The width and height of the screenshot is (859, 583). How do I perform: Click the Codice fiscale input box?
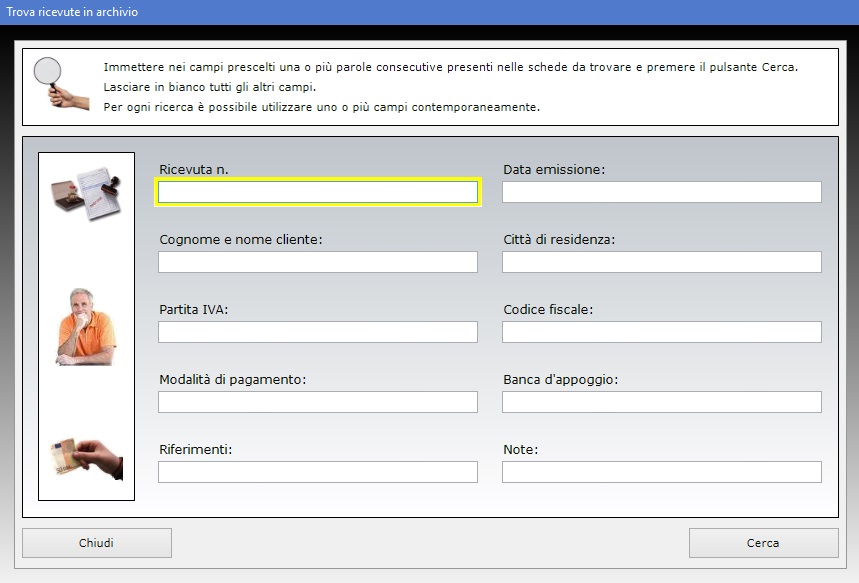point(661,332)
